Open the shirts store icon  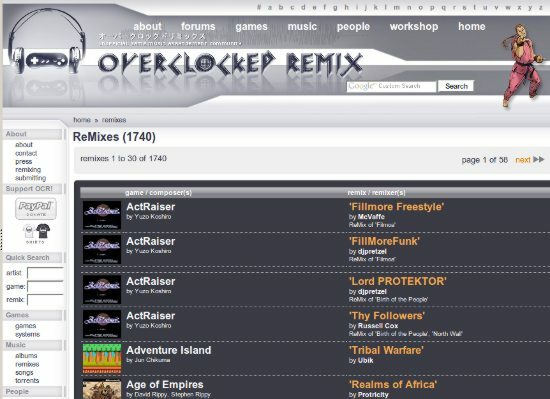pyautogui.click(x=36, y=234)
